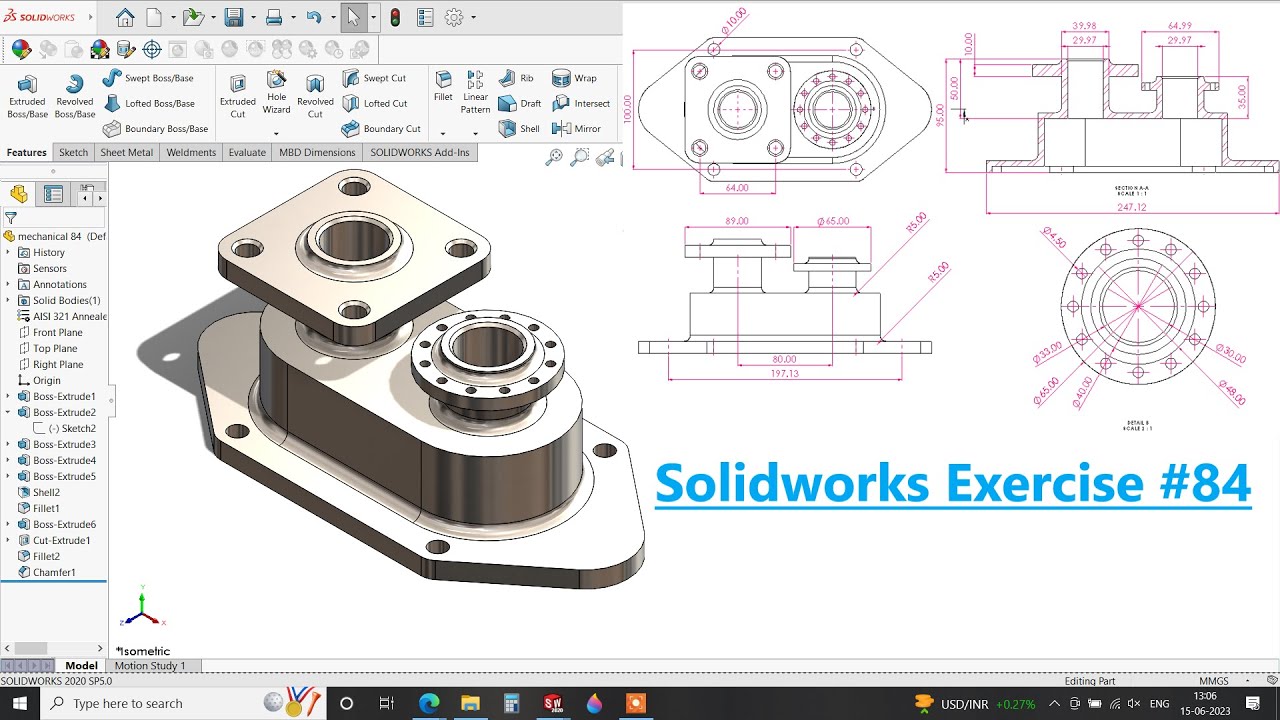
Task: Open dropdown arrow beside Options gear
Action: 473,17
